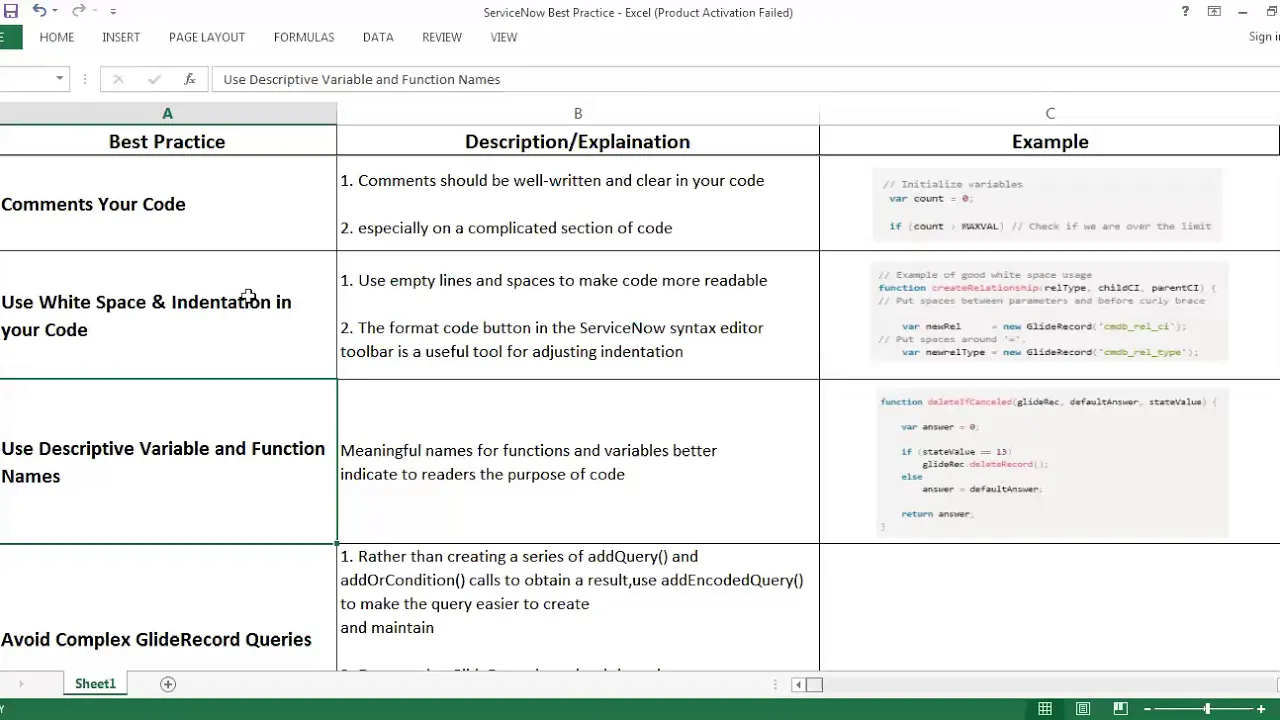This screenshot has height=720, width=1280.
Task: Open Ribbon Display Options
Action: click(x=1214, y=12)
